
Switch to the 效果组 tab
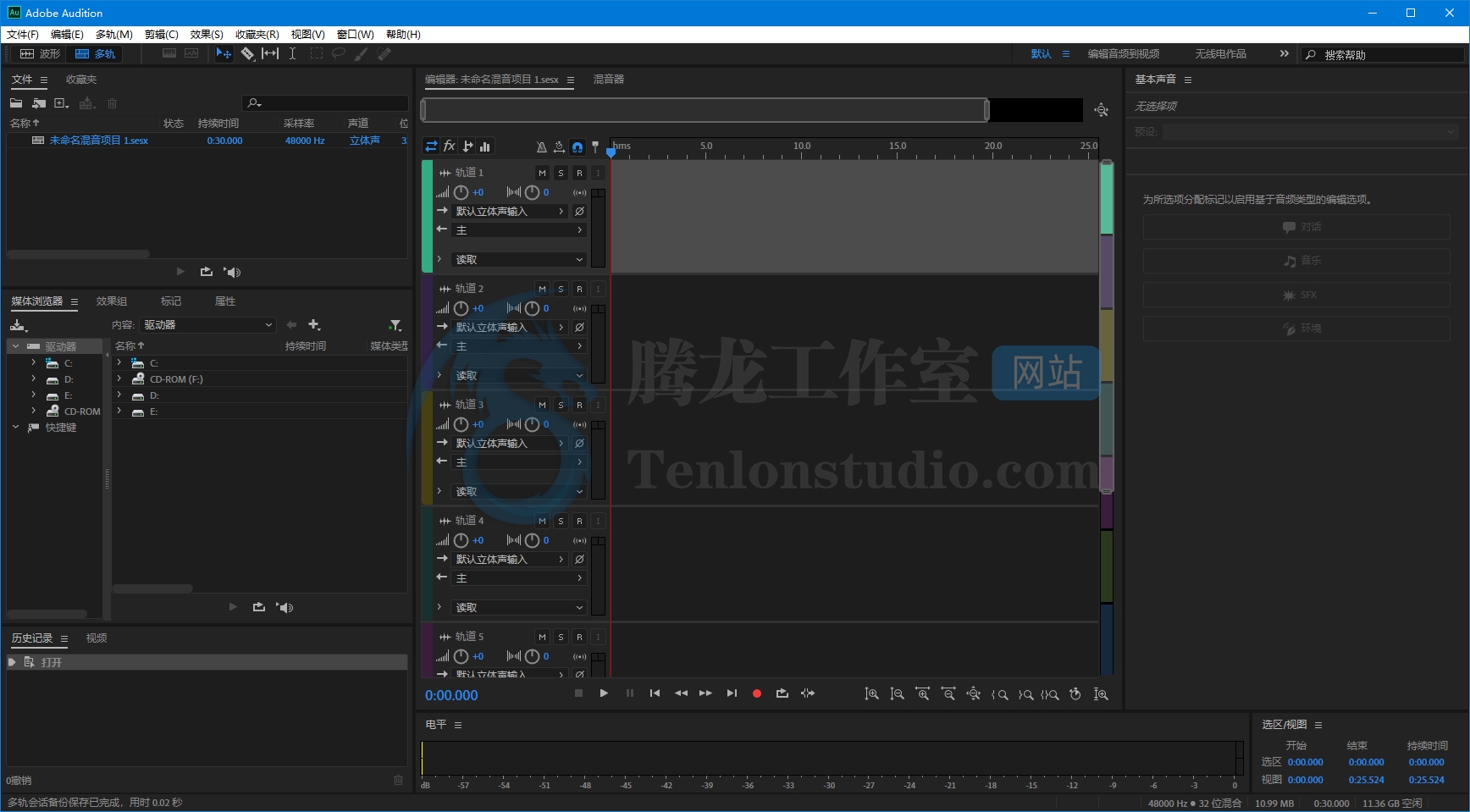click(112, 301)
